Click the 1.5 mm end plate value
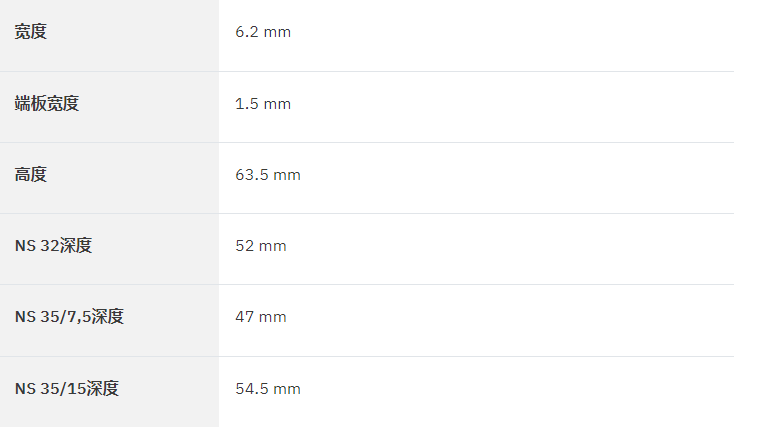The image size is (763, 427). point(263,104)
